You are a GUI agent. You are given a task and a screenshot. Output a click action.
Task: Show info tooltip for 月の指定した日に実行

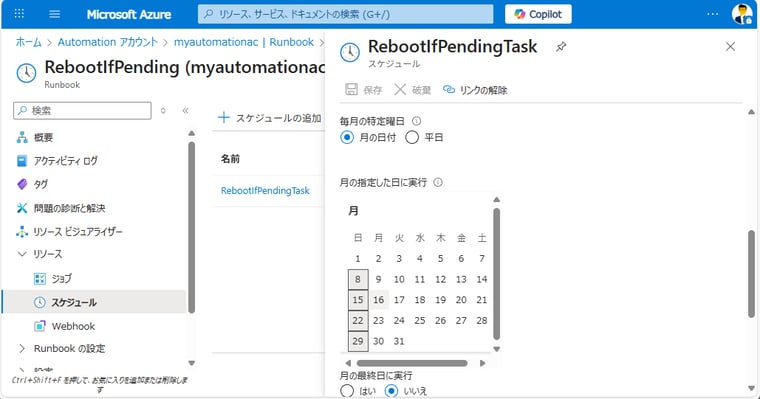click(x=438, y=182)
